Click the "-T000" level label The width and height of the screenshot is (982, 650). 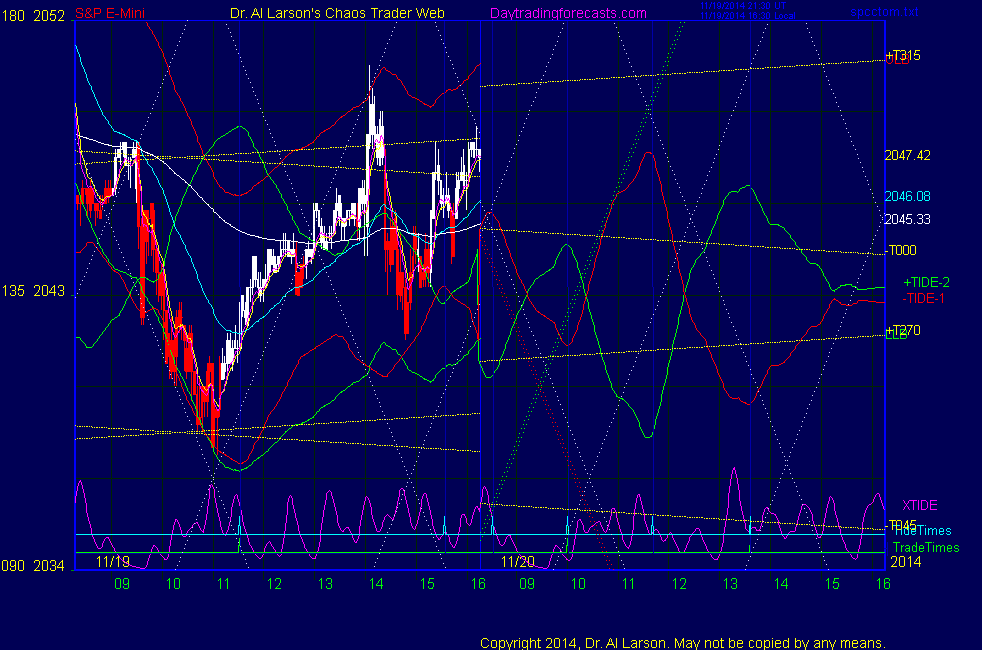pyautogui.click(x=901, y=250)
